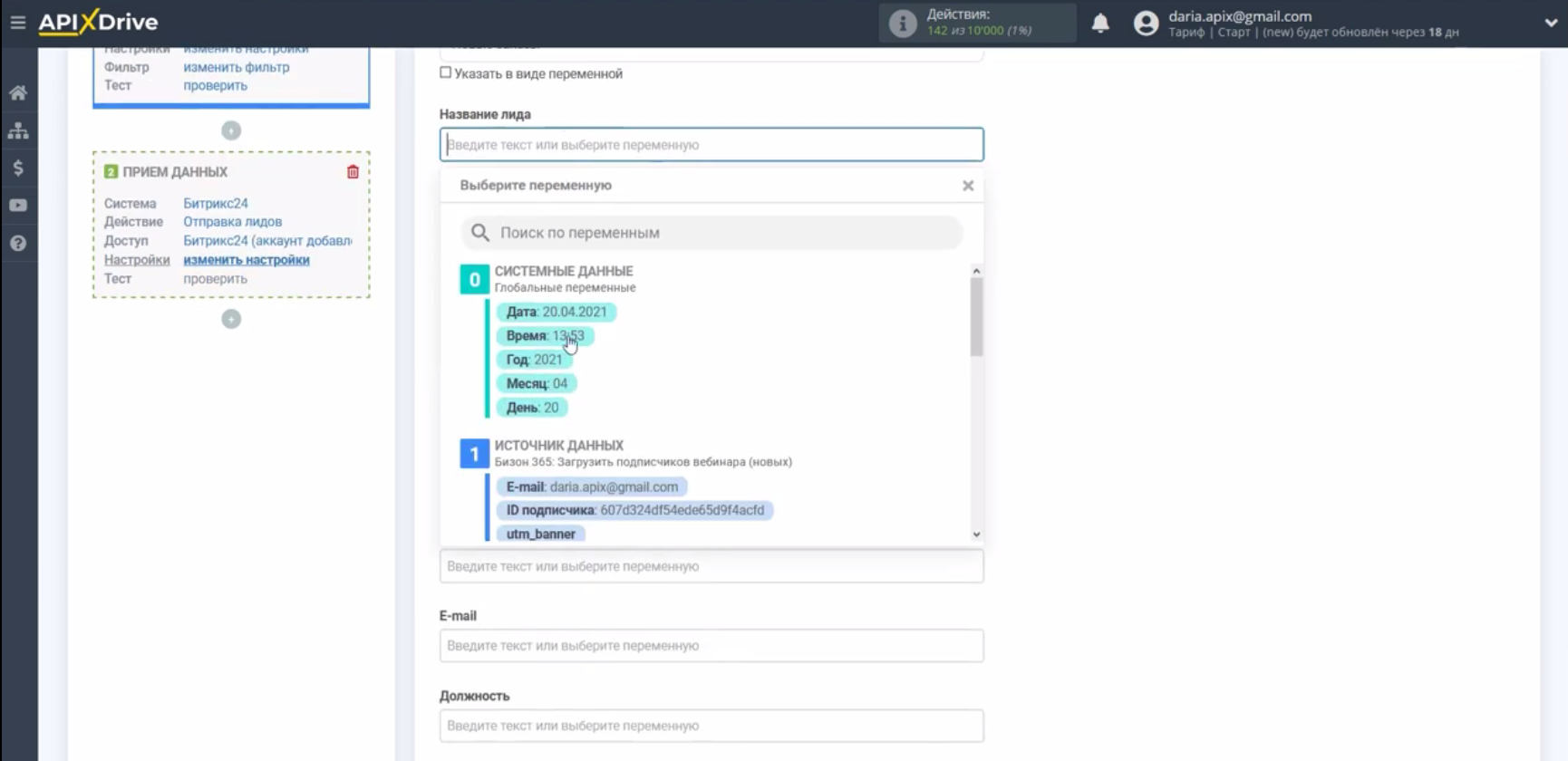Click the search magnifier icon

pos(480,233)
